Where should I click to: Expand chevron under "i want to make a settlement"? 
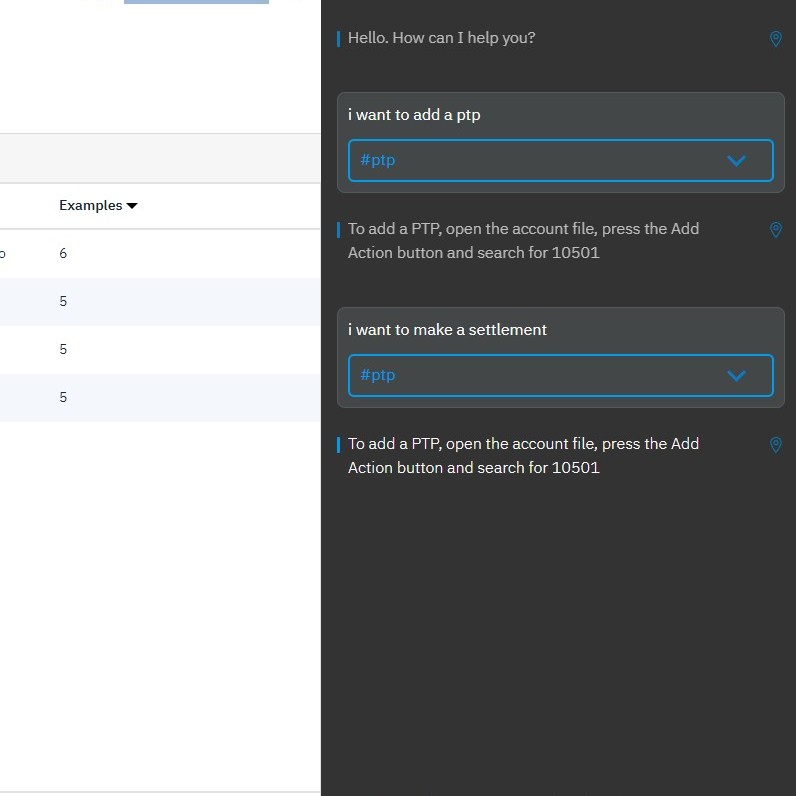coord(736,375)
